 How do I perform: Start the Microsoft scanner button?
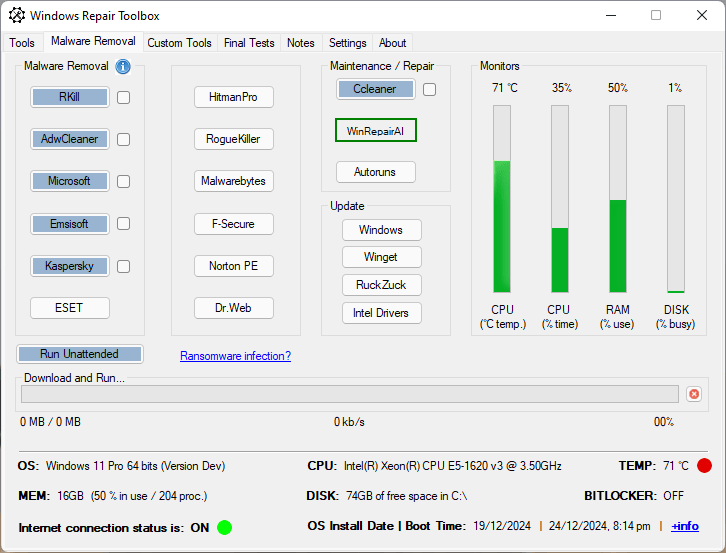click(x=70, y=181)
